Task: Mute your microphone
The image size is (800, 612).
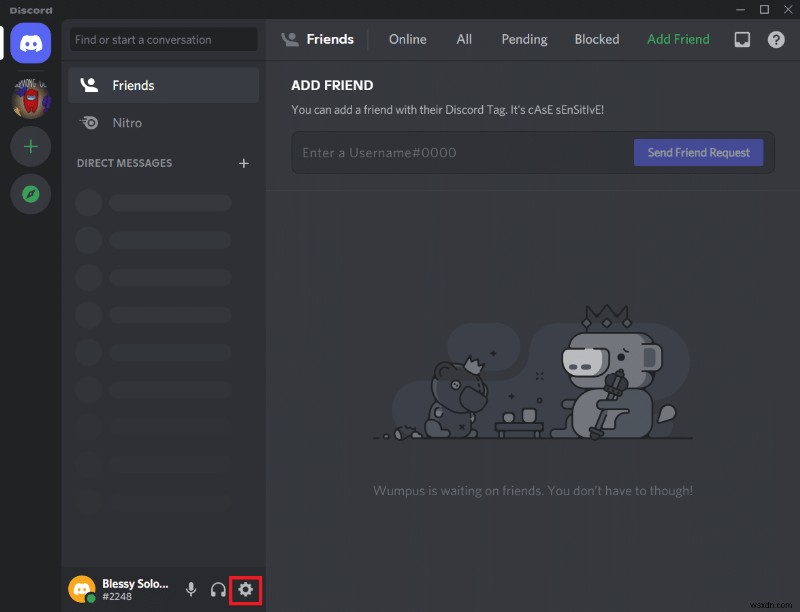Action: tap(191, 590)
